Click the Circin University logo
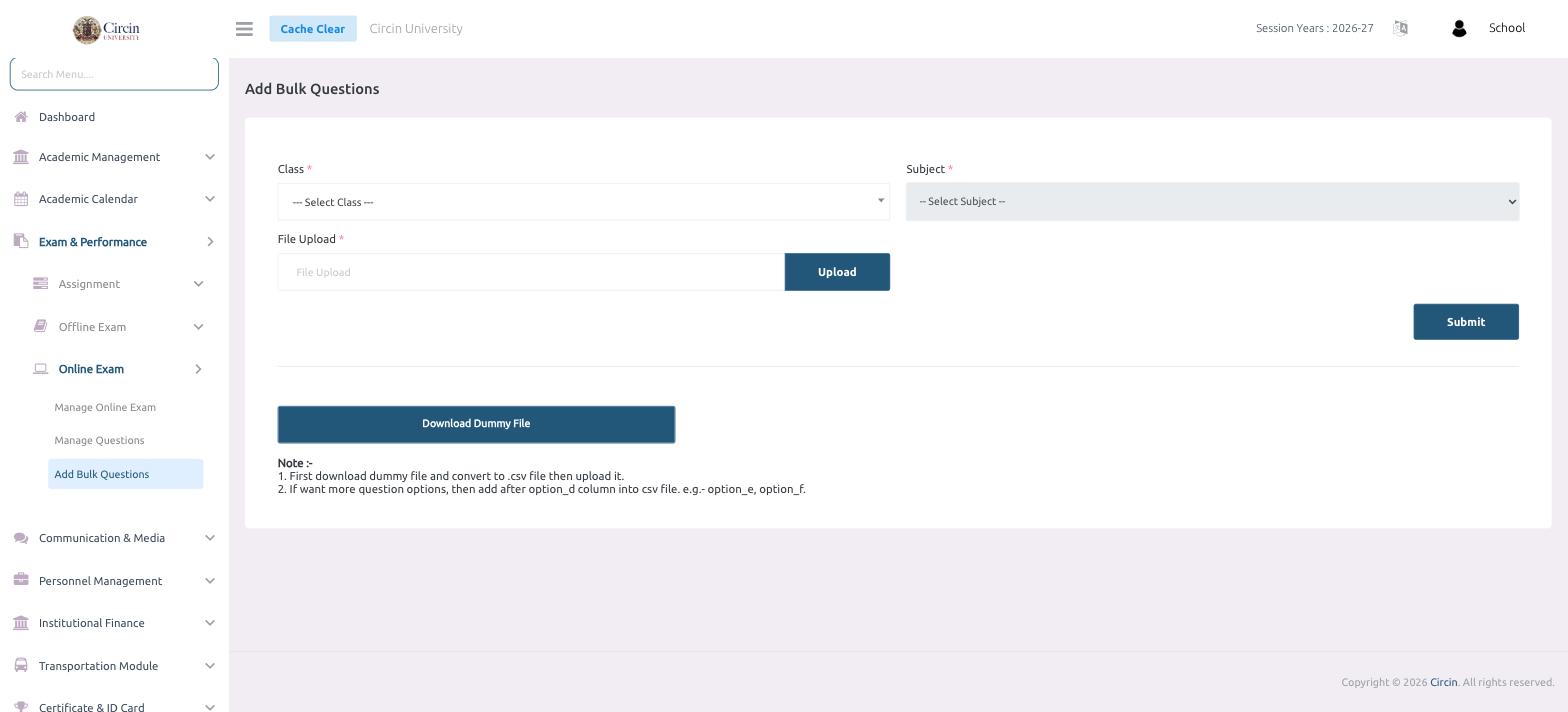Image resolution: width=1568 pixels, height=712 pixels. tap(106, 29)
